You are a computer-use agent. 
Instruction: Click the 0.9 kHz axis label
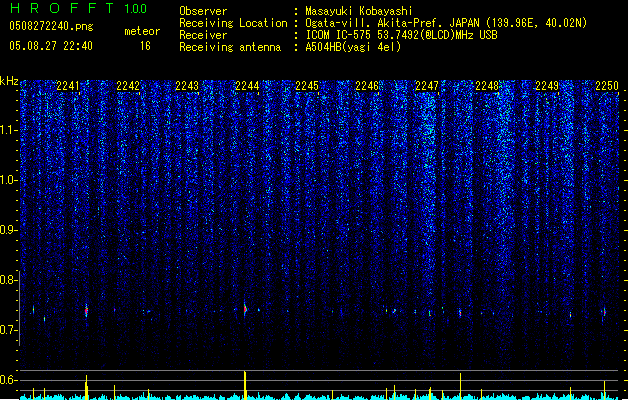pos(8,230)
